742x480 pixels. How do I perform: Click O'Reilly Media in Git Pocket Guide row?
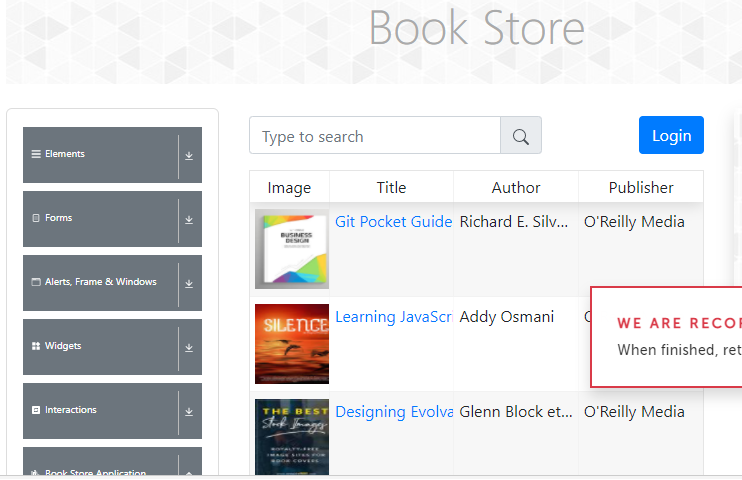click(634, 222)
